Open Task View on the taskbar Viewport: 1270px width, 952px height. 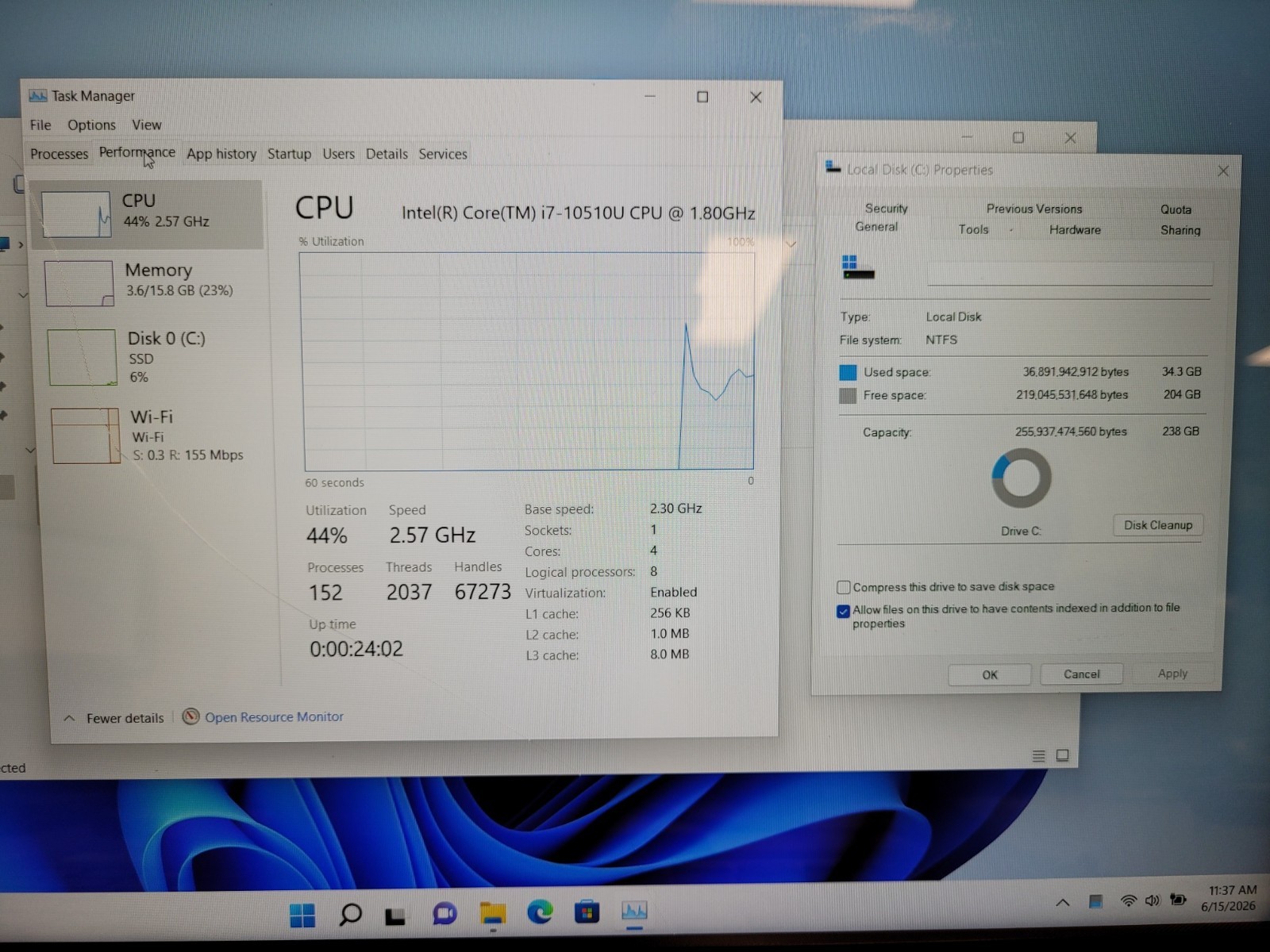[x=395, y=916]
